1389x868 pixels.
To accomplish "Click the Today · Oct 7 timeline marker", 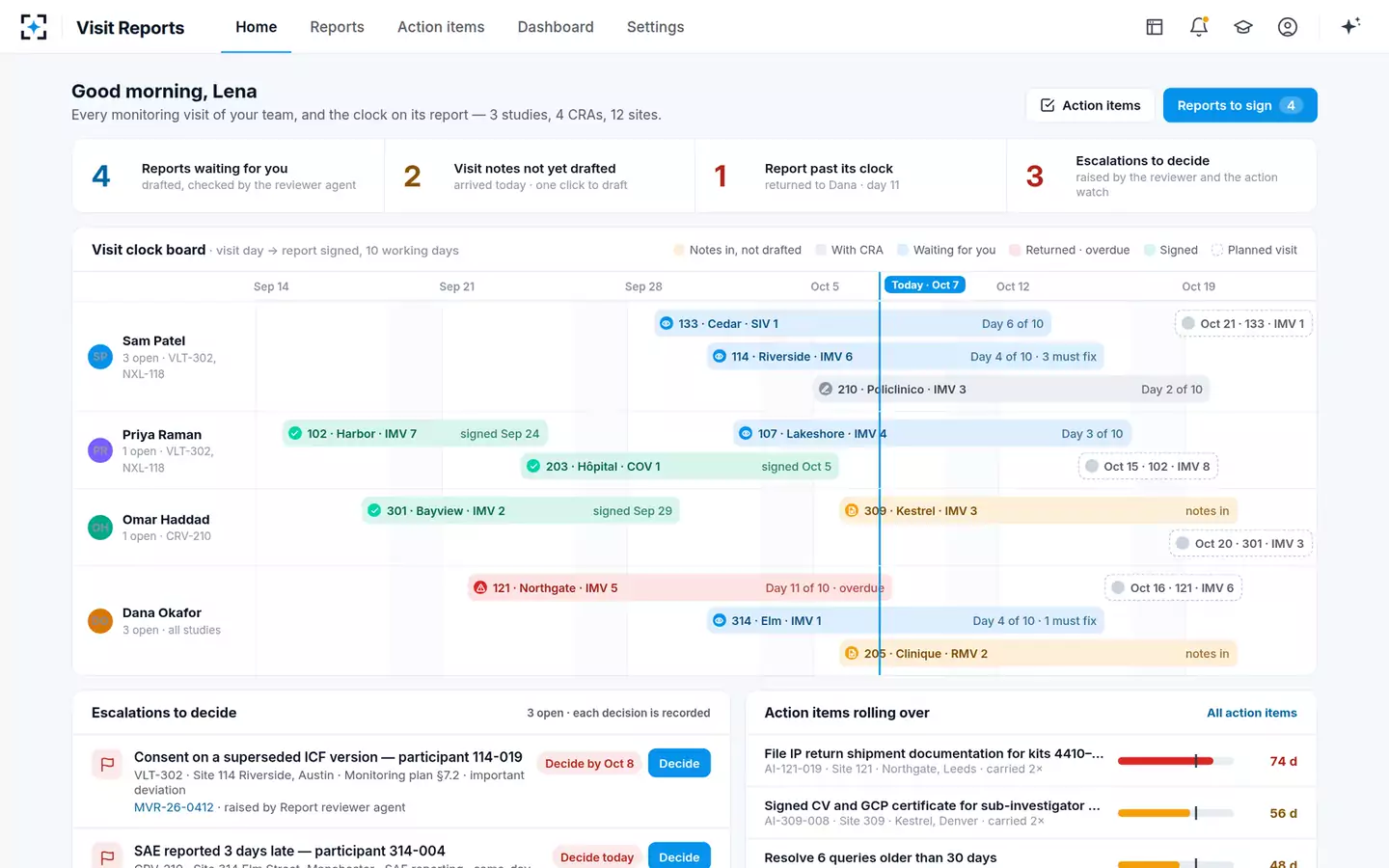I will pyautogui.click(x=925, y=285).
